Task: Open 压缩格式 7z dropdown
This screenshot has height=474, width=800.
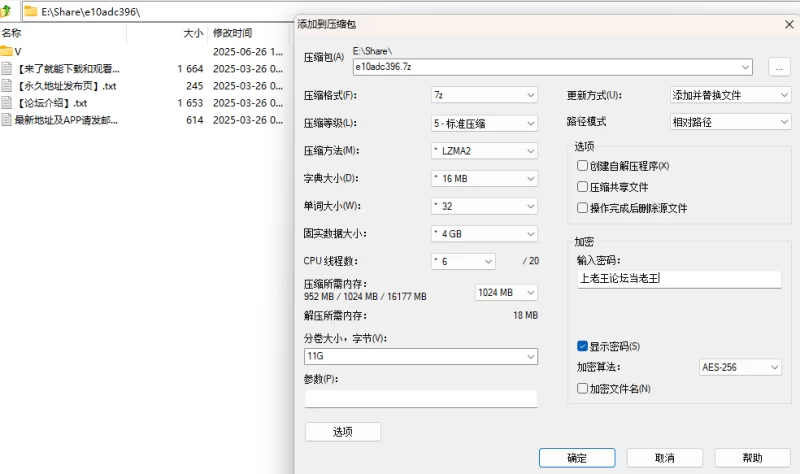Action: [484, 95]
